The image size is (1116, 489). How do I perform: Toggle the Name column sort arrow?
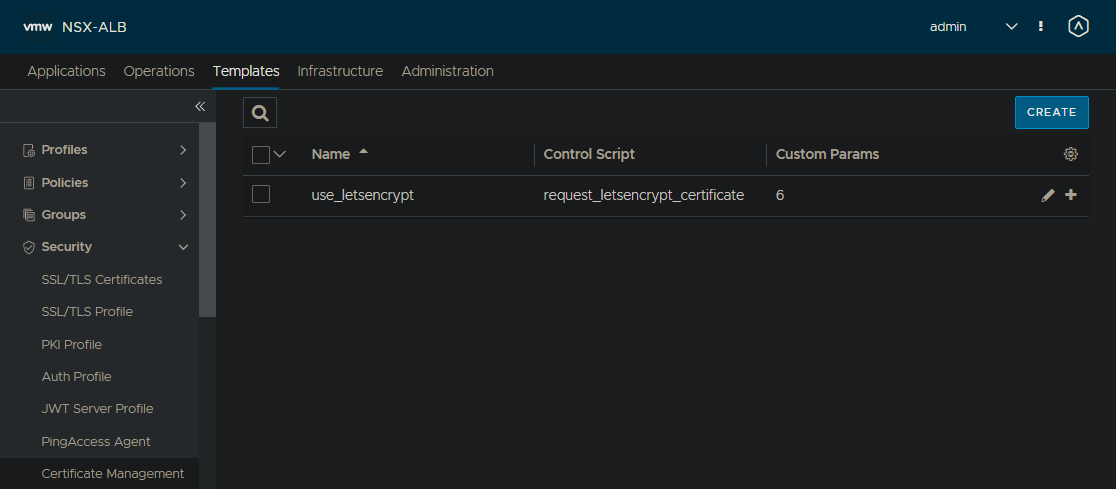click(x=364, y=152)
